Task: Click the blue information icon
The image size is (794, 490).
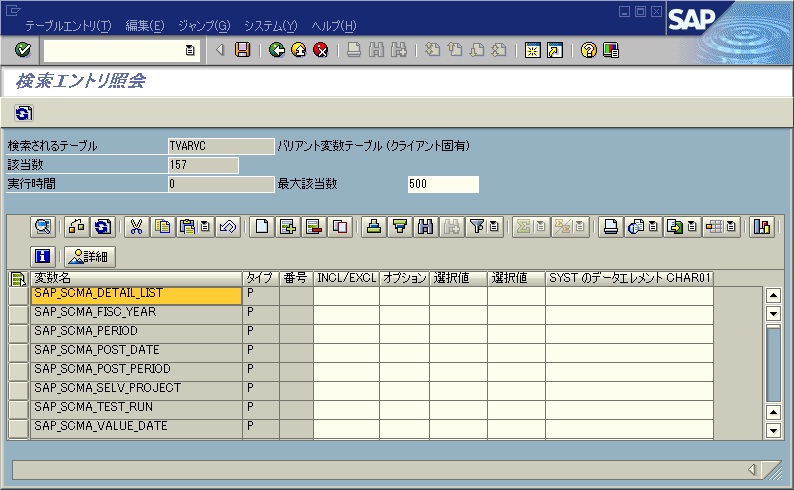Action: coord(42,256)
